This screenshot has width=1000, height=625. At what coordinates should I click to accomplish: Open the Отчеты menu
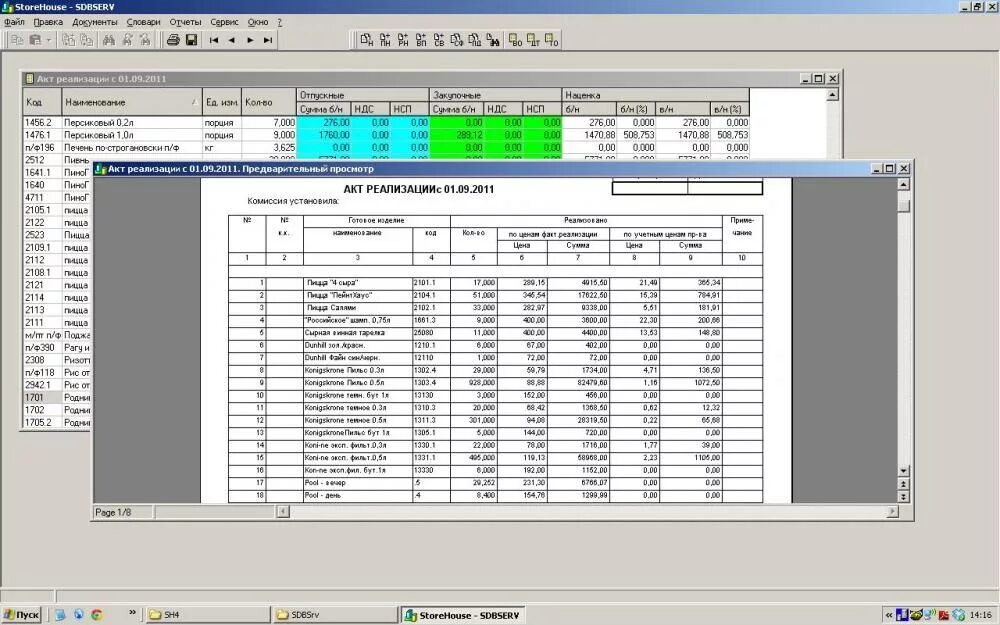[x=186, y=22]
